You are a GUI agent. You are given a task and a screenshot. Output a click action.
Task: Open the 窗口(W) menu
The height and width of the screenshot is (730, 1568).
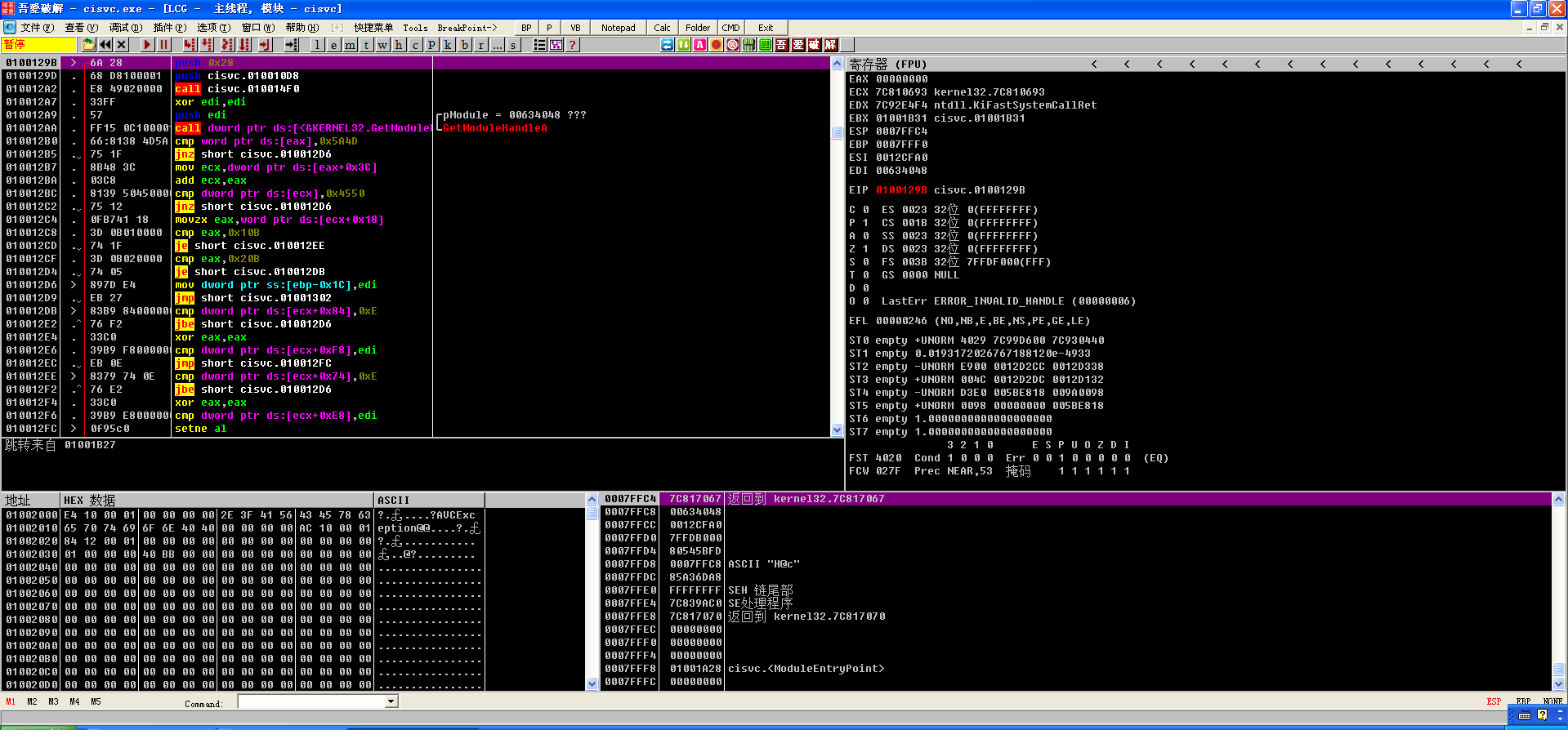pyautogui.click(x=257, y=28)
